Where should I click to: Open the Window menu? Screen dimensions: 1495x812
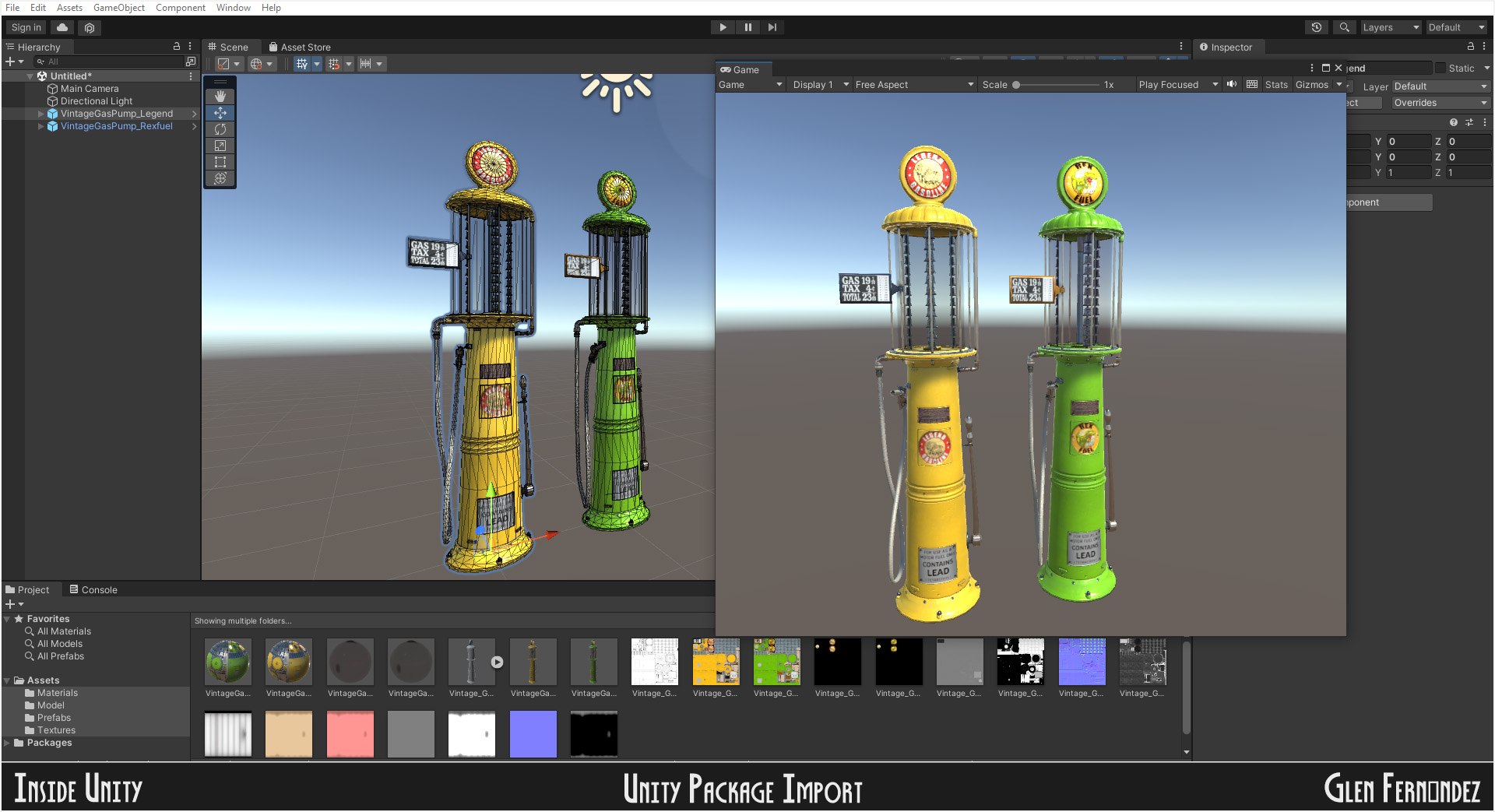coord(234,8)
